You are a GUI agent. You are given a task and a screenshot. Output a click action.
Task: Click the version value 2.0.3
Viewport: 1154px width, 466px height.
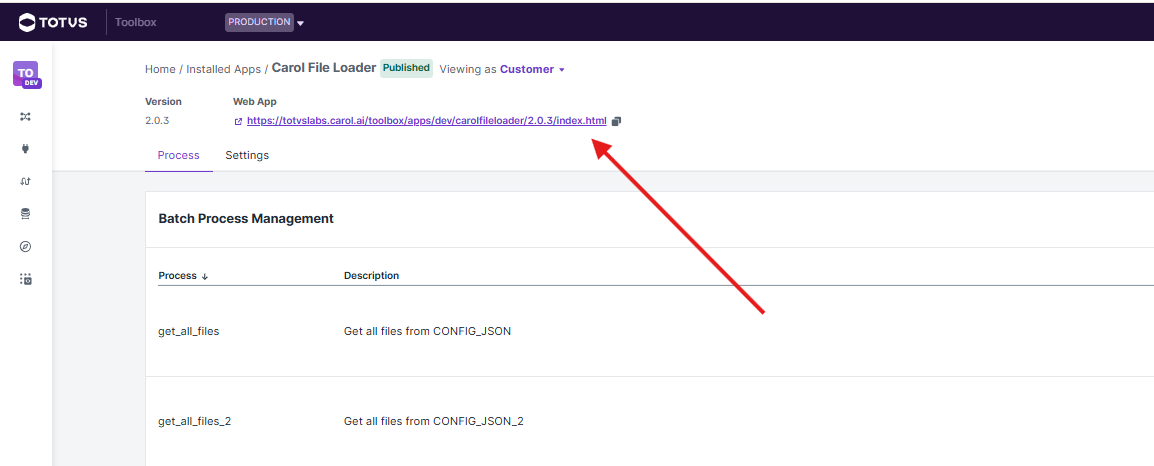(x=157, y=121)
